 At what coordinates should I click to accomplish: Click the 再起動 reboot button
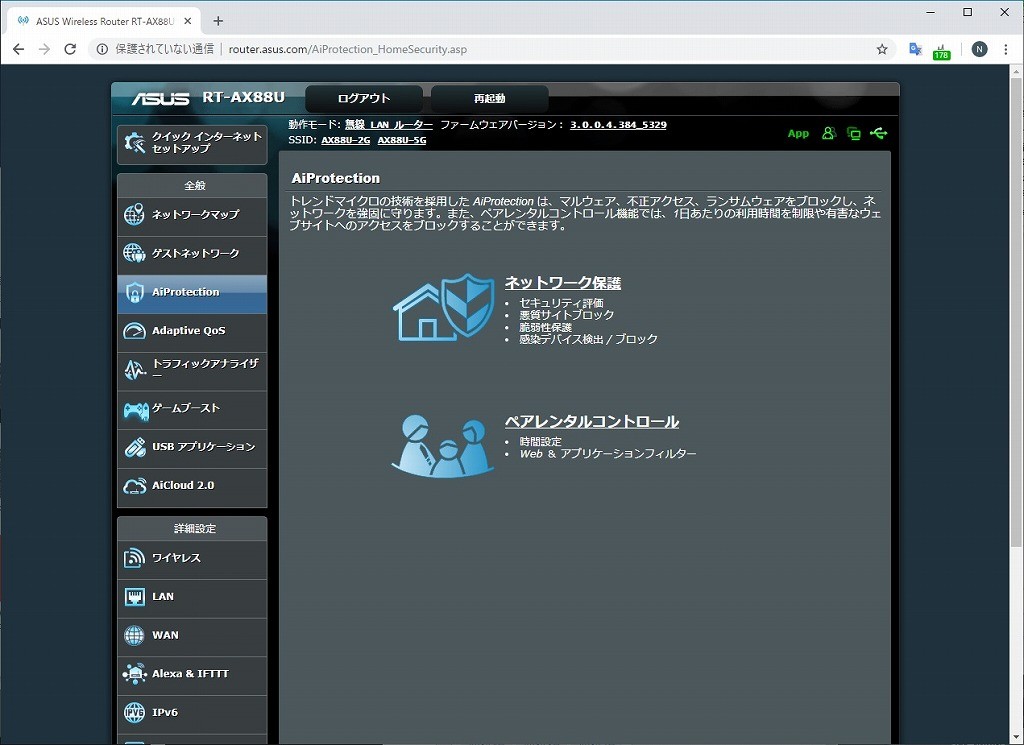click(x=490, y=99)
